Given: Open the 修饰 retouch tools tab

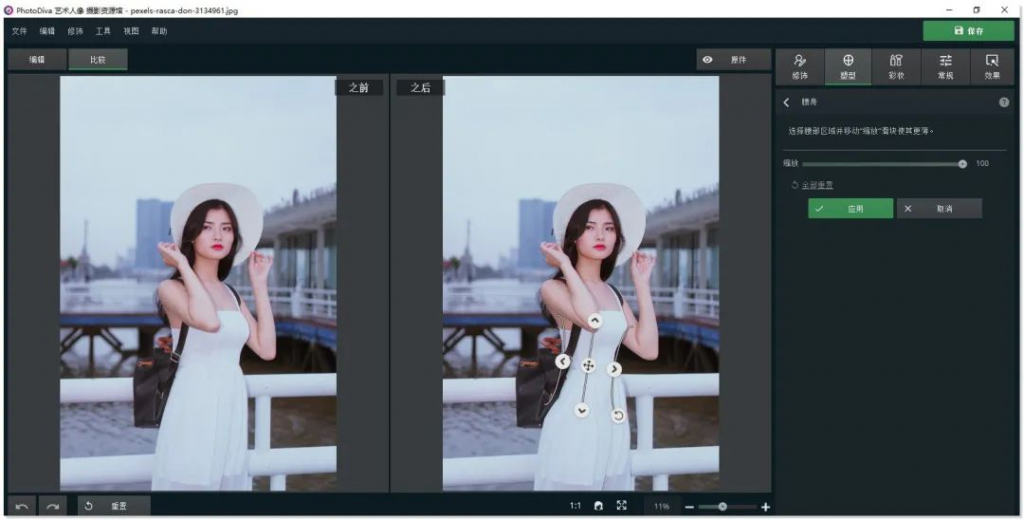Looking at the screenshot, I should point(799,66).
